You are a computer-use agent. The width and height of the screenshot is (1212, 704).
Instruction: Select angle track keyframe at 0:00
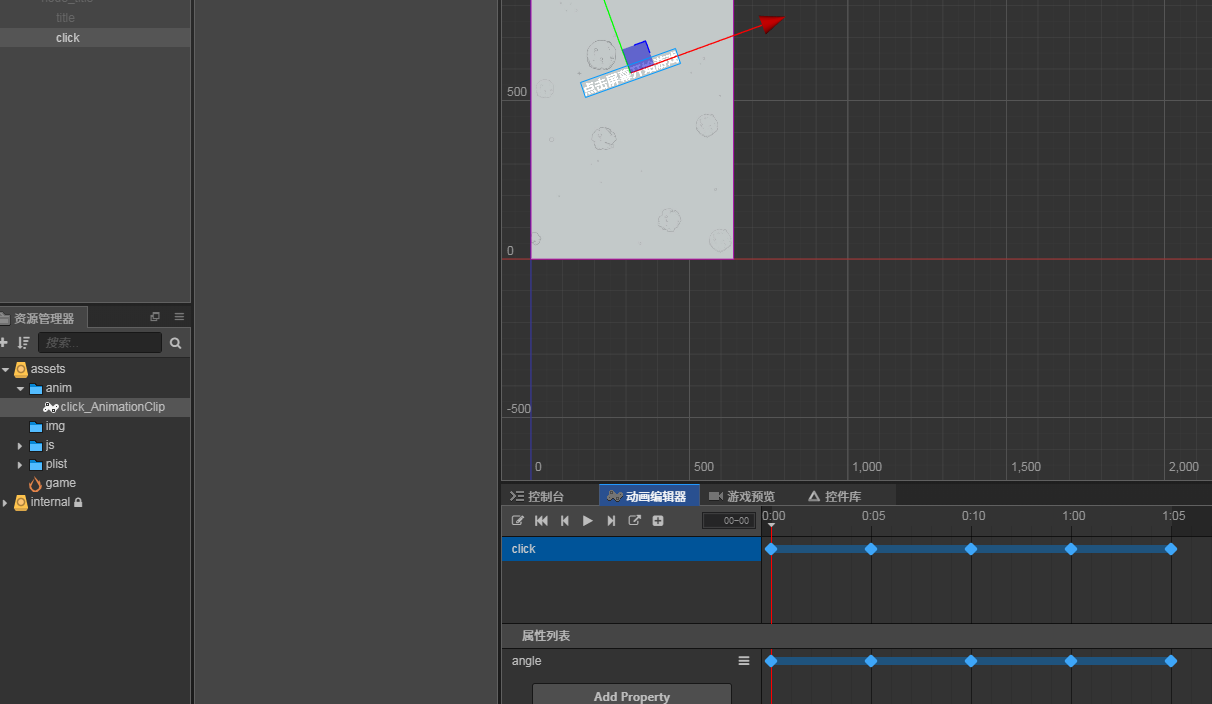click(x=771, y=661)
